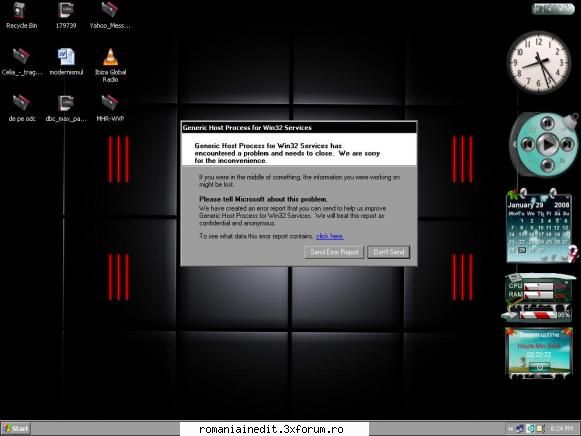Click the widget at top-right corner of desktop
Screen dimensions: 581x436
(553, 9)
